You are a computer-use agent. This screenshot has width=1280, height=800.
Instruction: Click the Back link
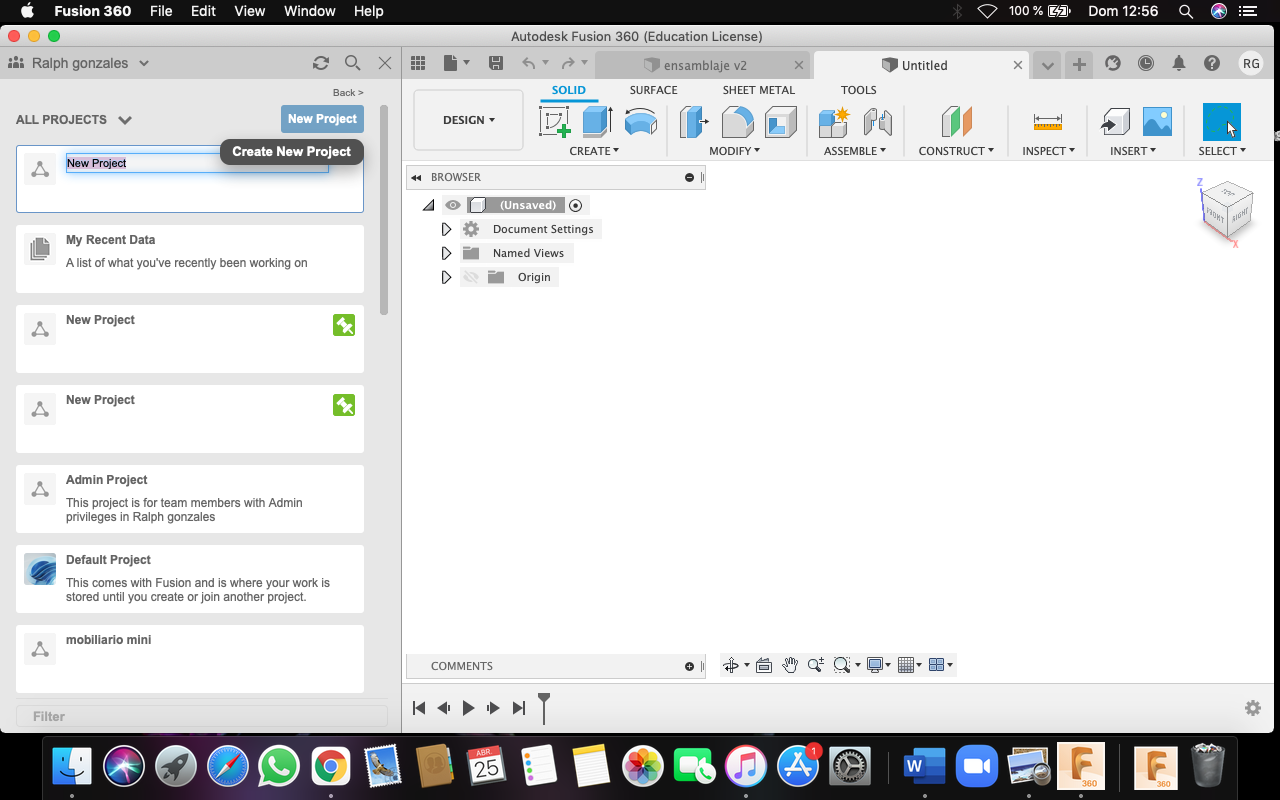[348, 93]
